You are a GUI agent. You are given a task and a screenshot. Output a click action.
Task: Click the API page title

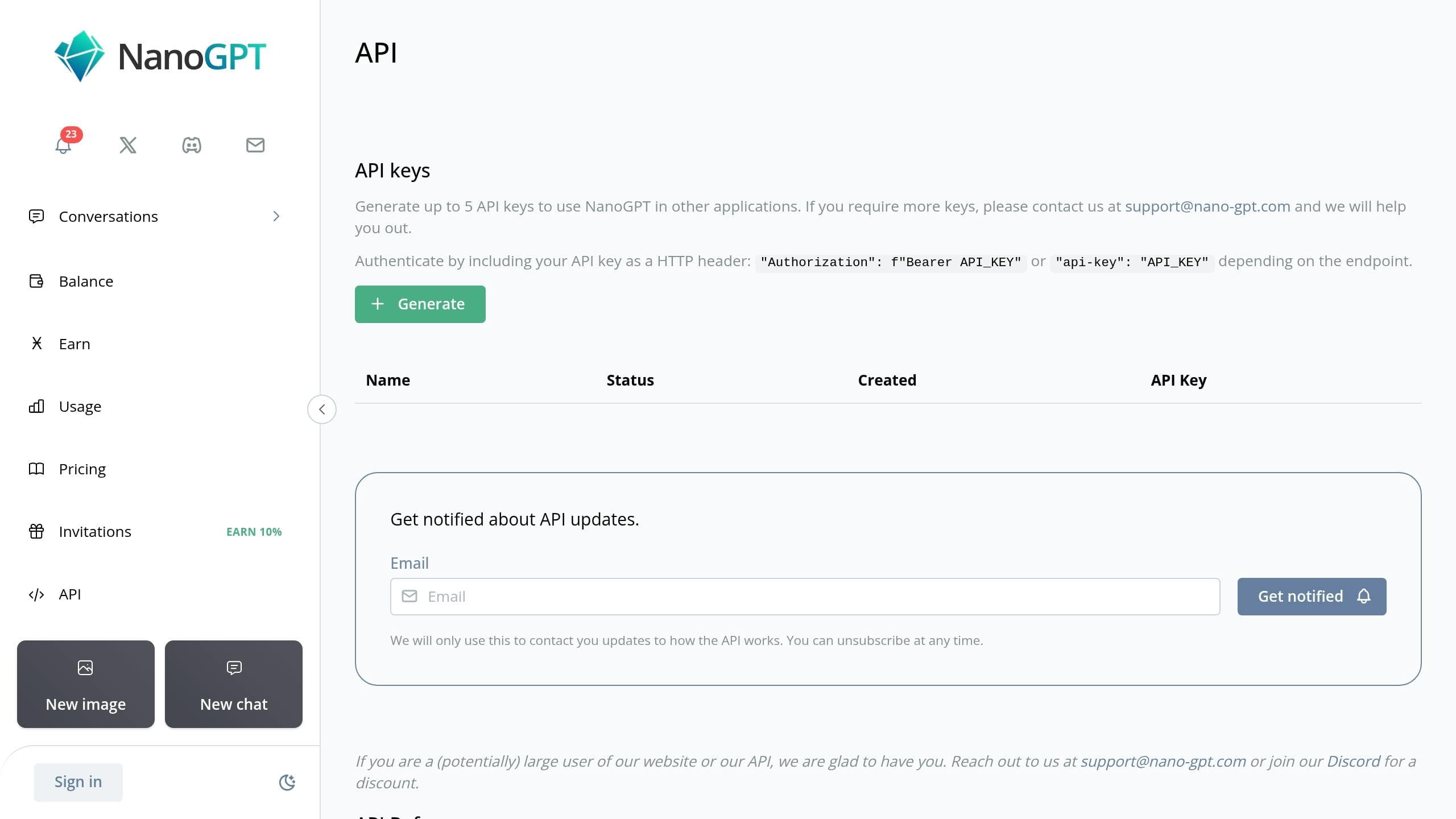click(x=376, y=53)
